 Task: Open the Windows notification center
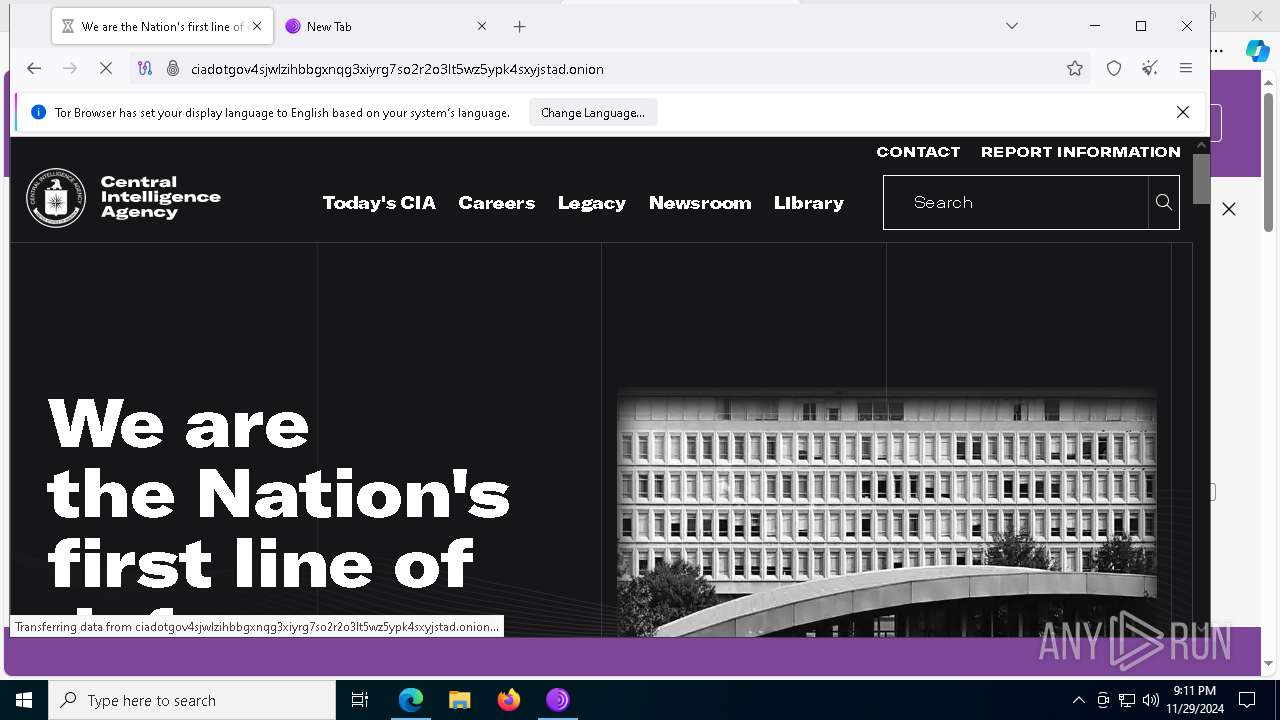[1247, 700]
